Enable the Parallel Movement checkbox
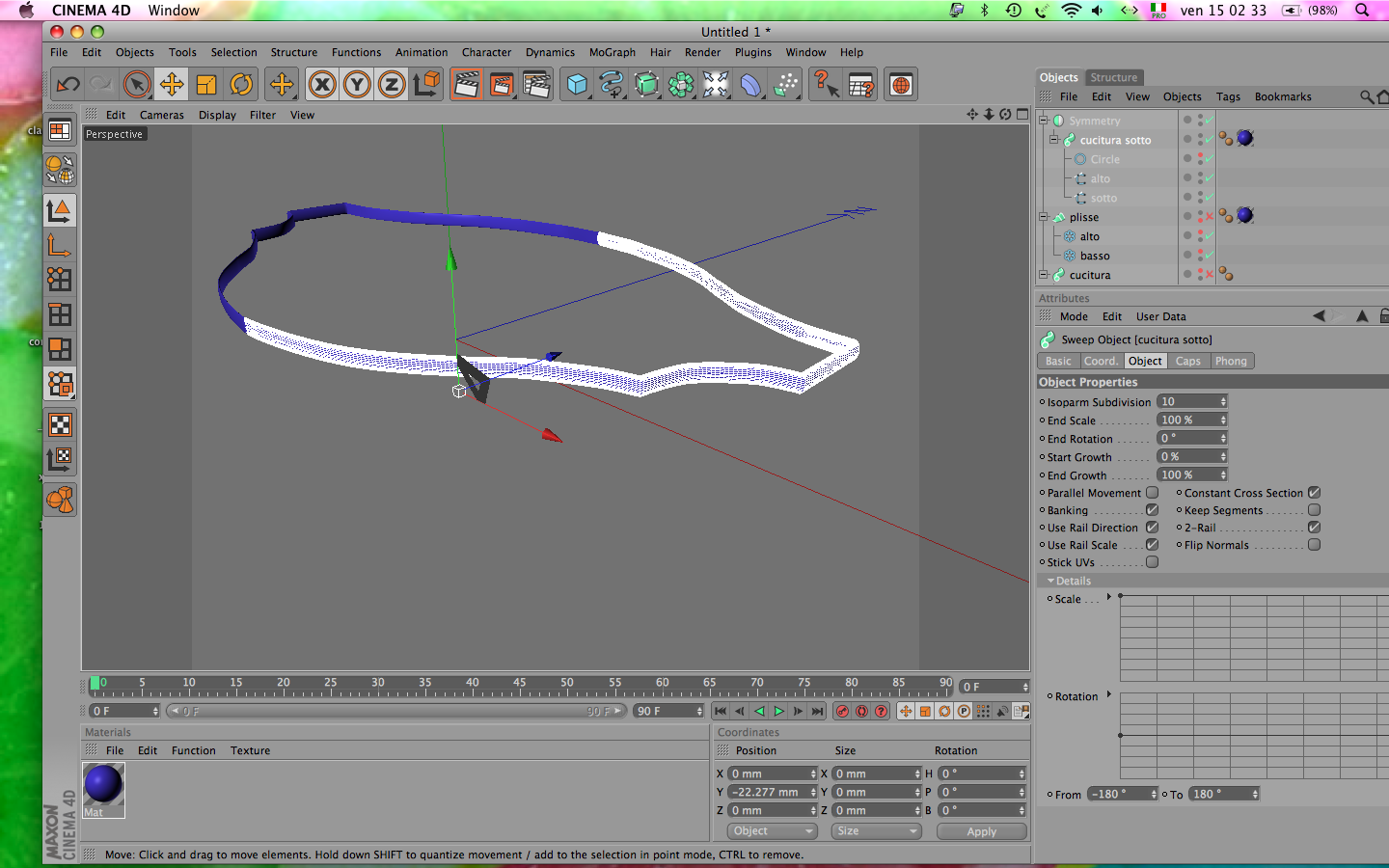The image size is (1389, 868). [x=1152, y=493]
